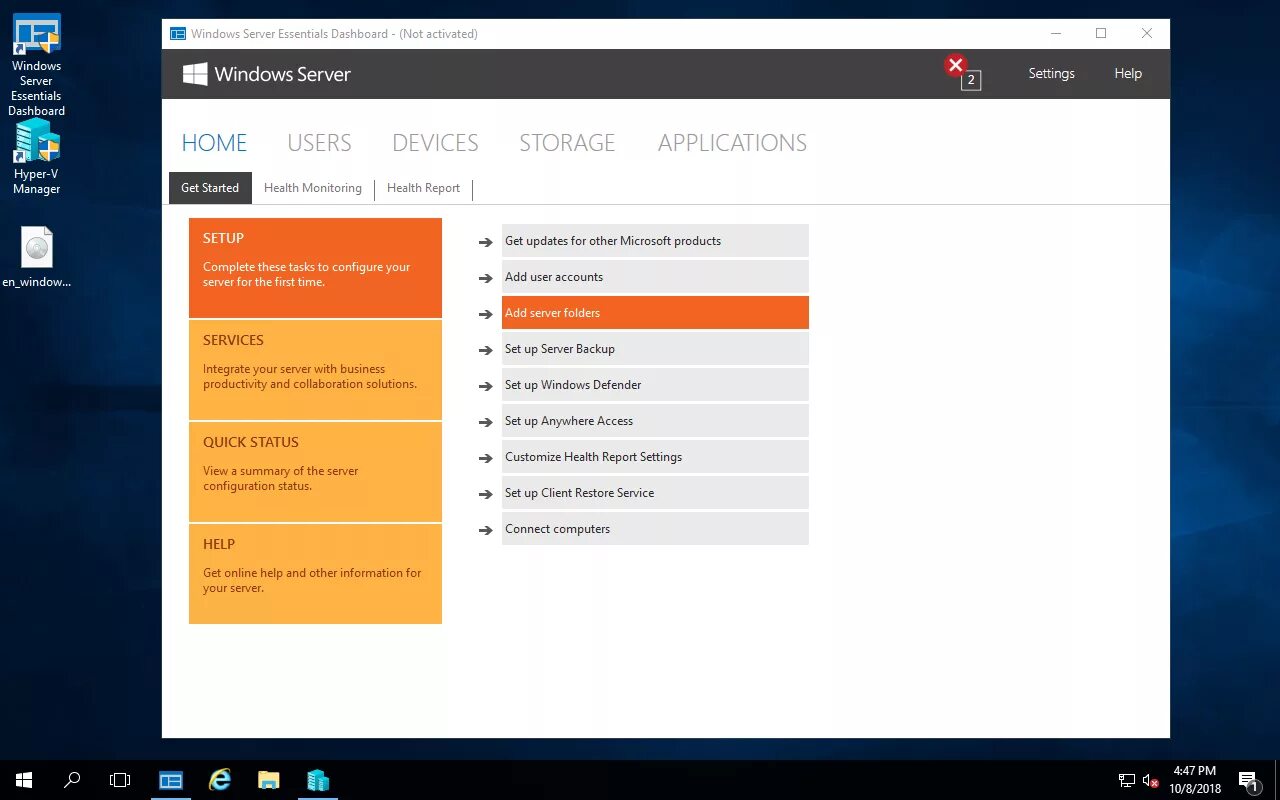Click the arrow beside Connect computers
The height and width of the screenshot is (800, 1280).
coord(486,530)
